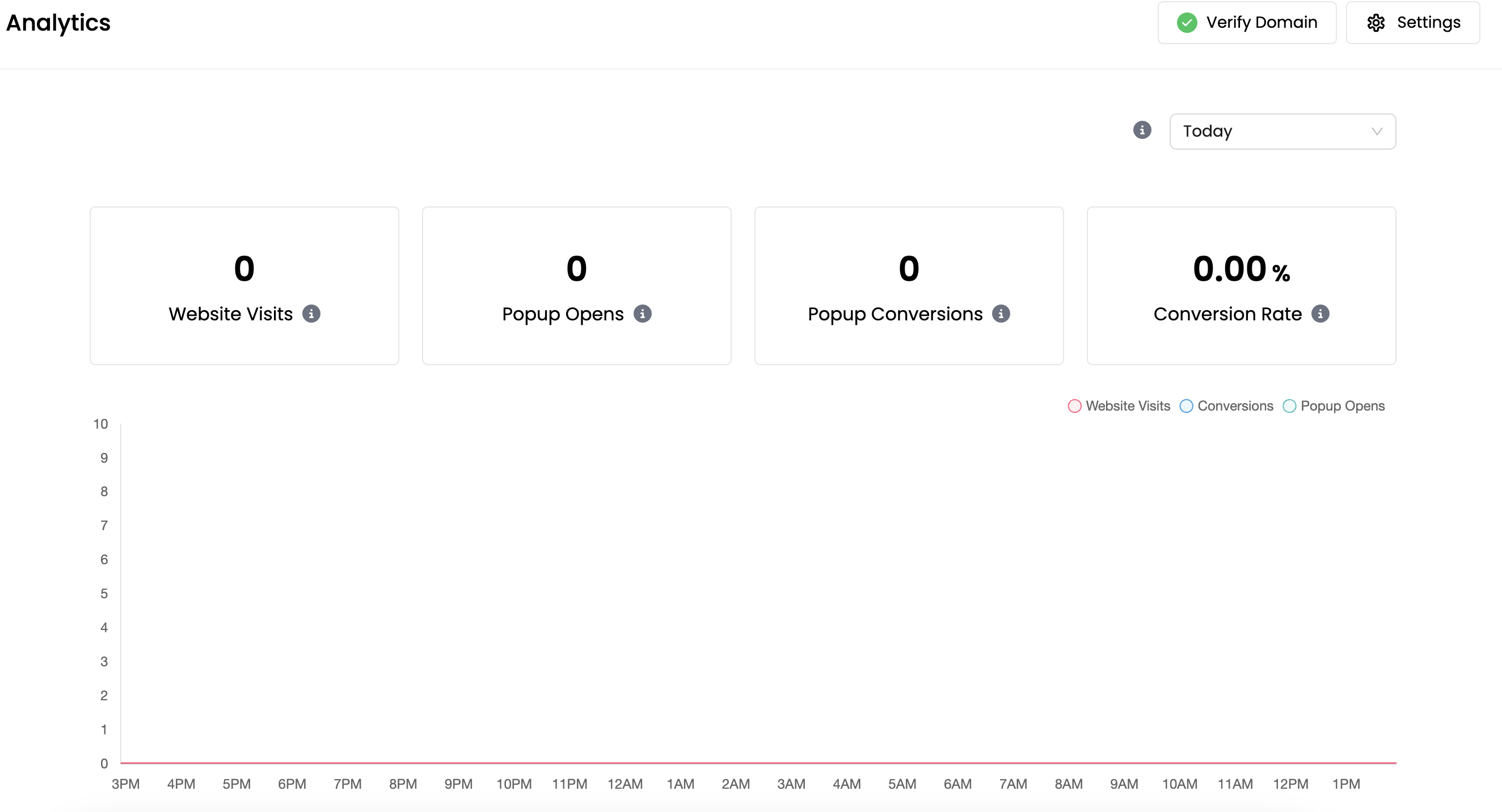Click the chevron arrow in the Today dropdown

click(x=1377, y=132)
